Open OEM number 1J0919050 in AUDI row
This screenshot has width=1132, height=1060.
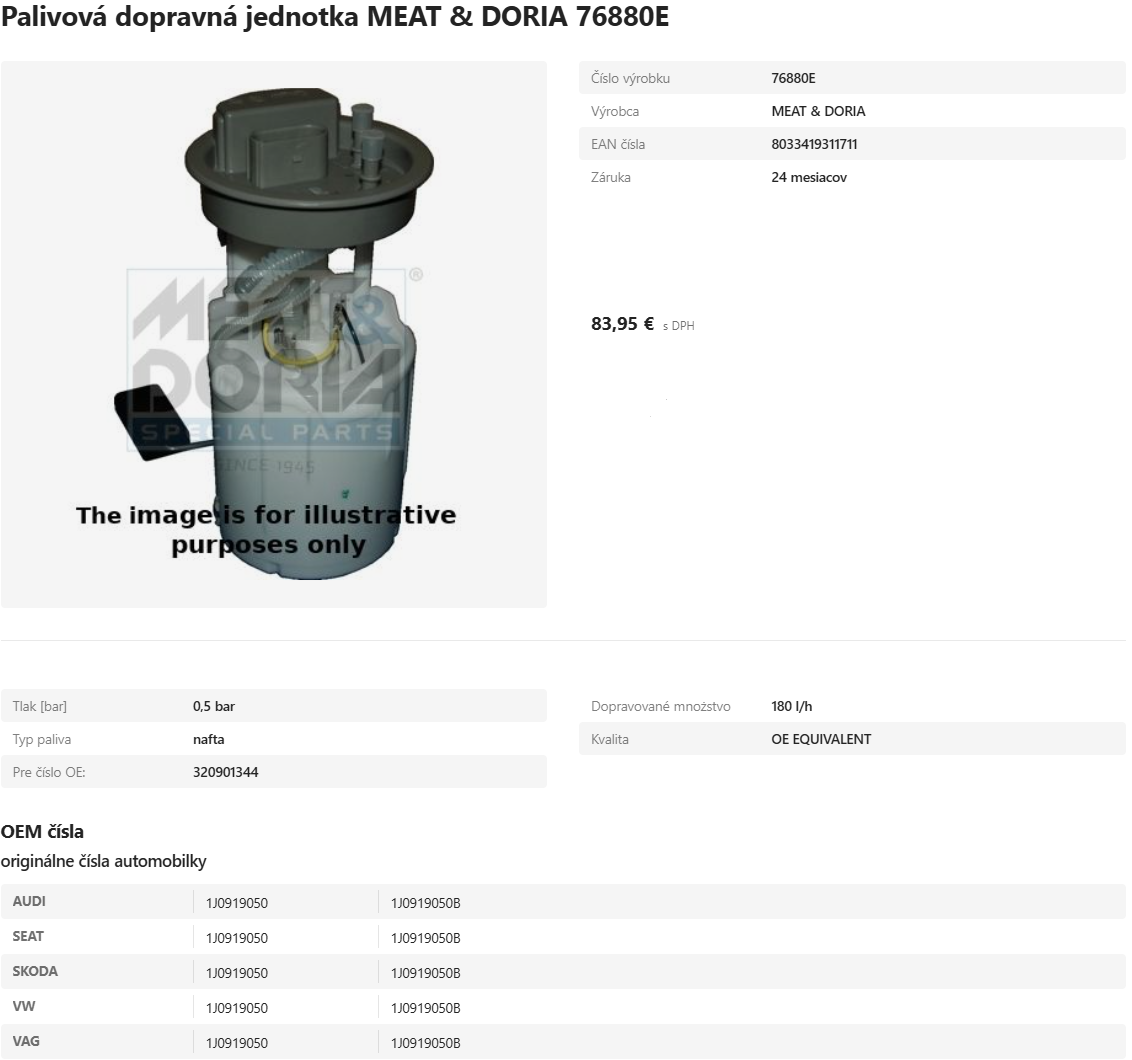tap(237, 903)
